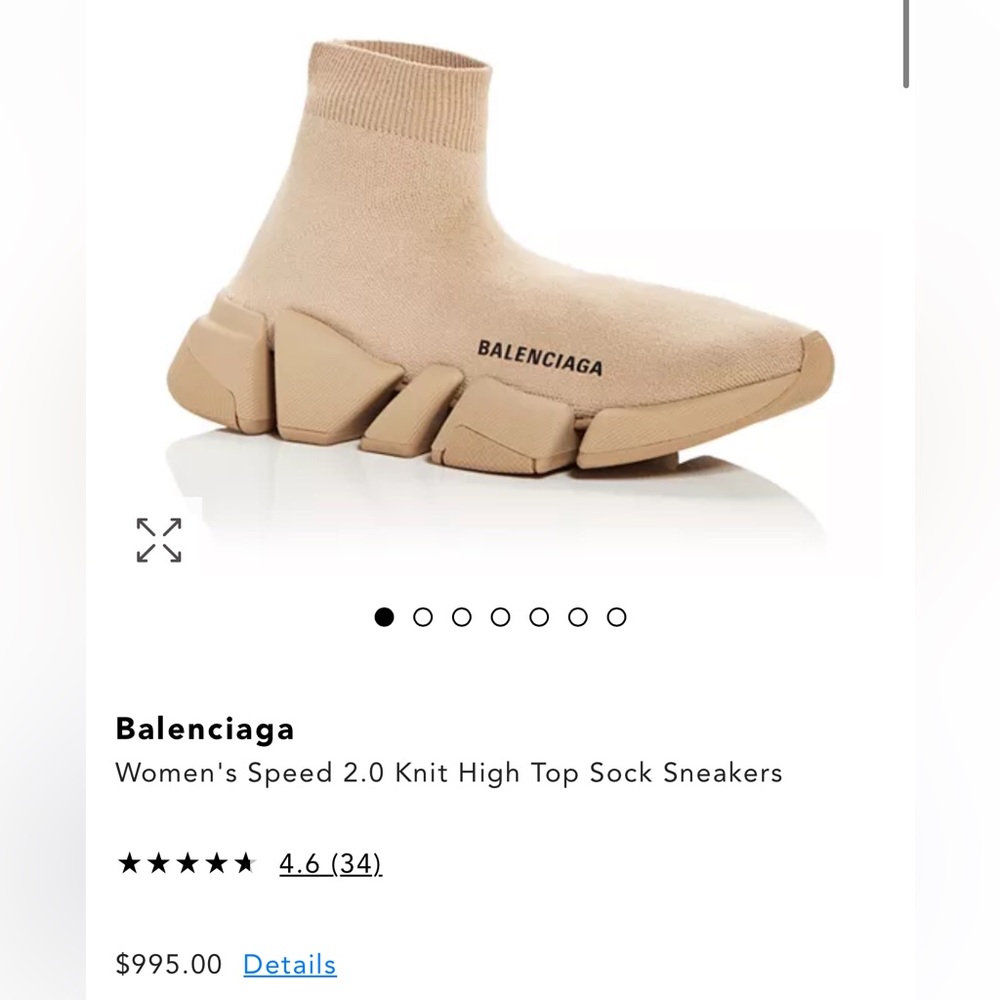Image resolution: width=1000 pixels, height=1000 pixels.
Task: Open reviews via the 4.6 (34) link
Action: [x=330, y=861]
